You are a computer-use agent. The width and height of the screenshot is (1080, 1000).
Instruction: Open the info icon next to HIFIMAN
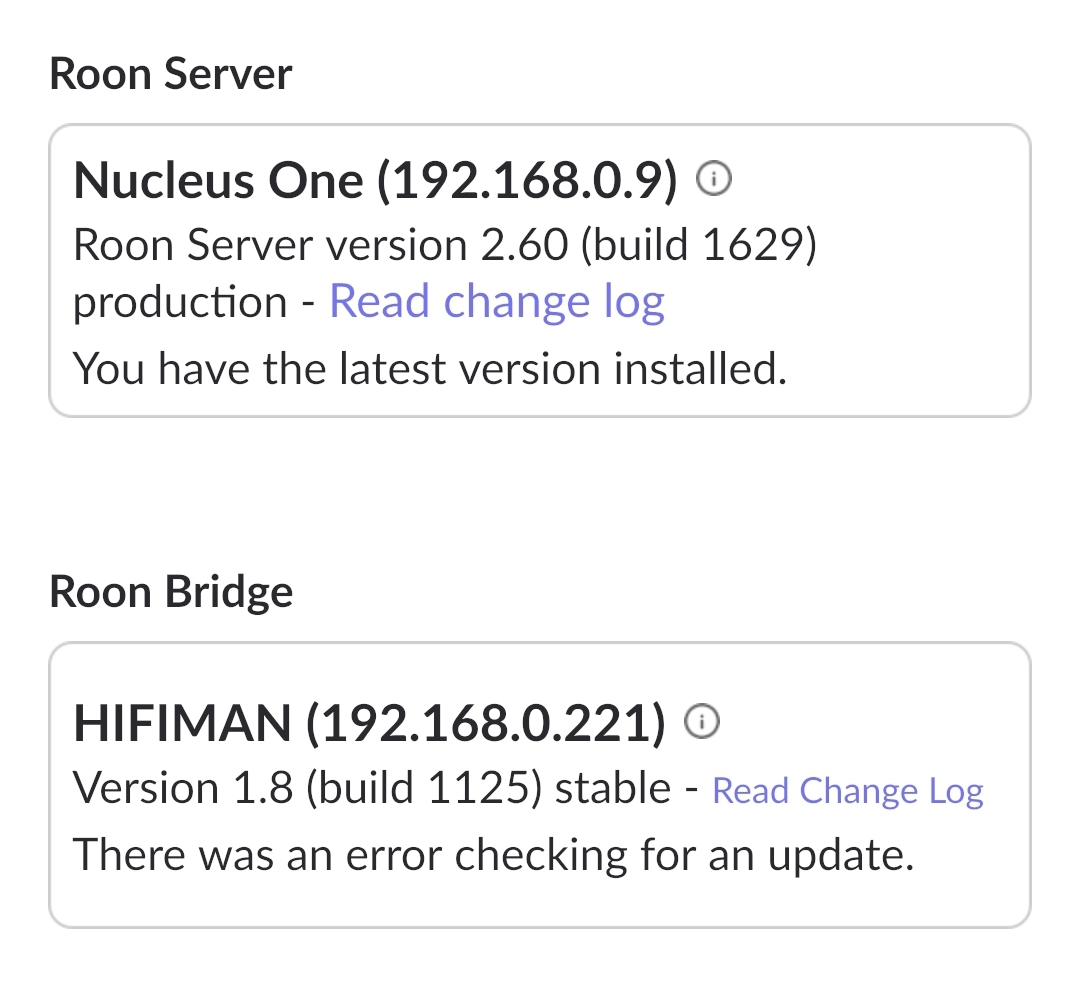click(x=702, y=721)
